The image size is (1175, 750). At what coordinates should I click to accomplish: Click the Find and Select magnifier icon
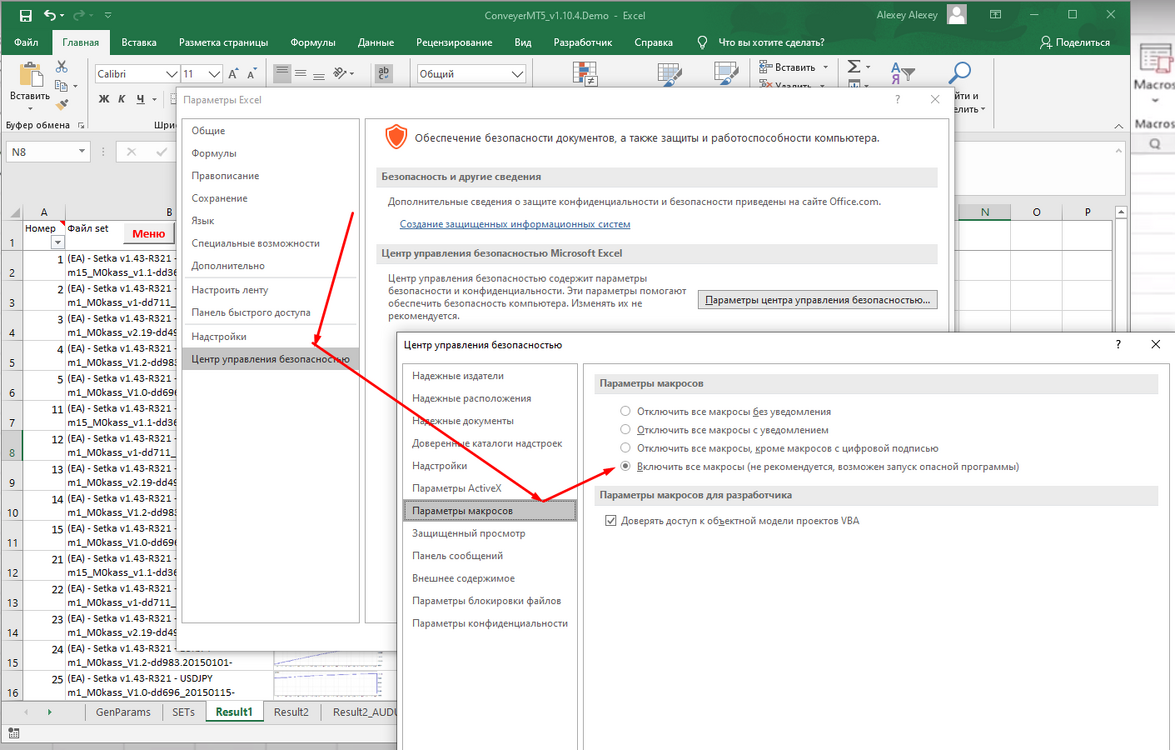pos(959,73)
